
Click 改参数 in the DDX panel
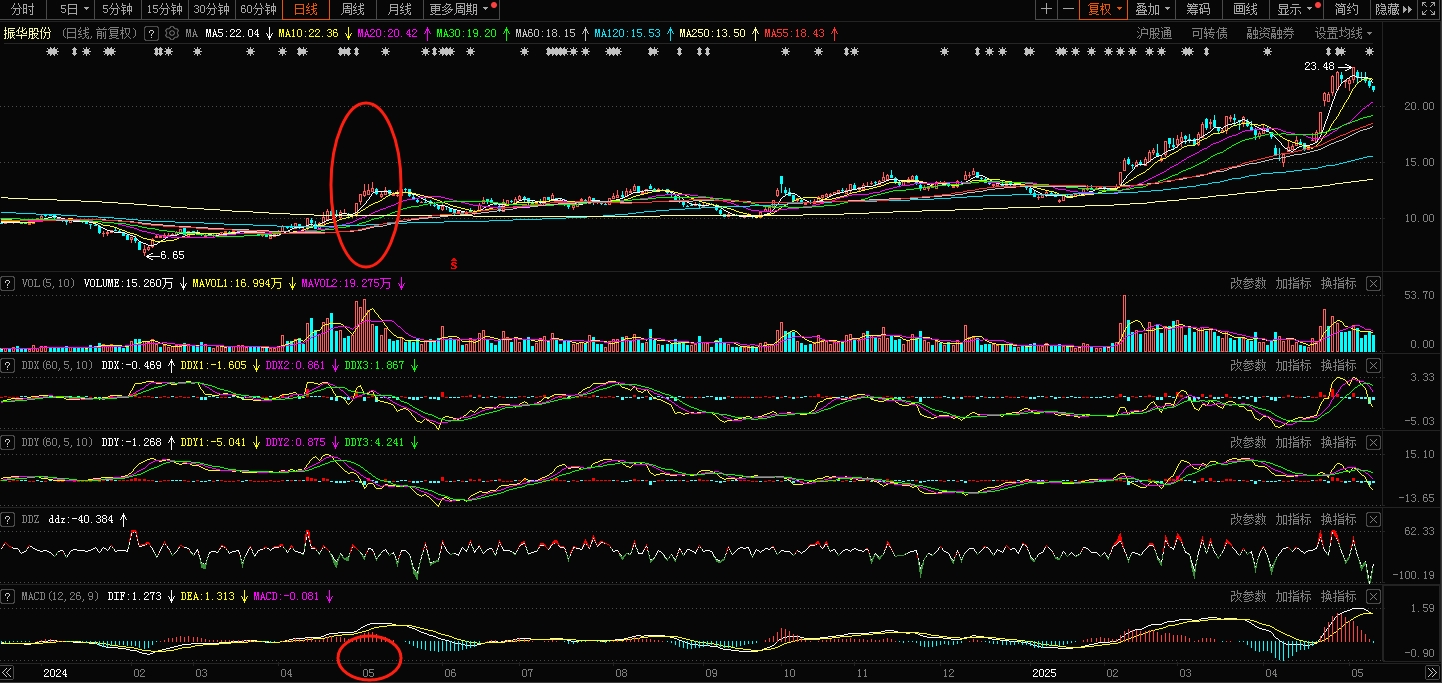click(x=1248, y=366)
